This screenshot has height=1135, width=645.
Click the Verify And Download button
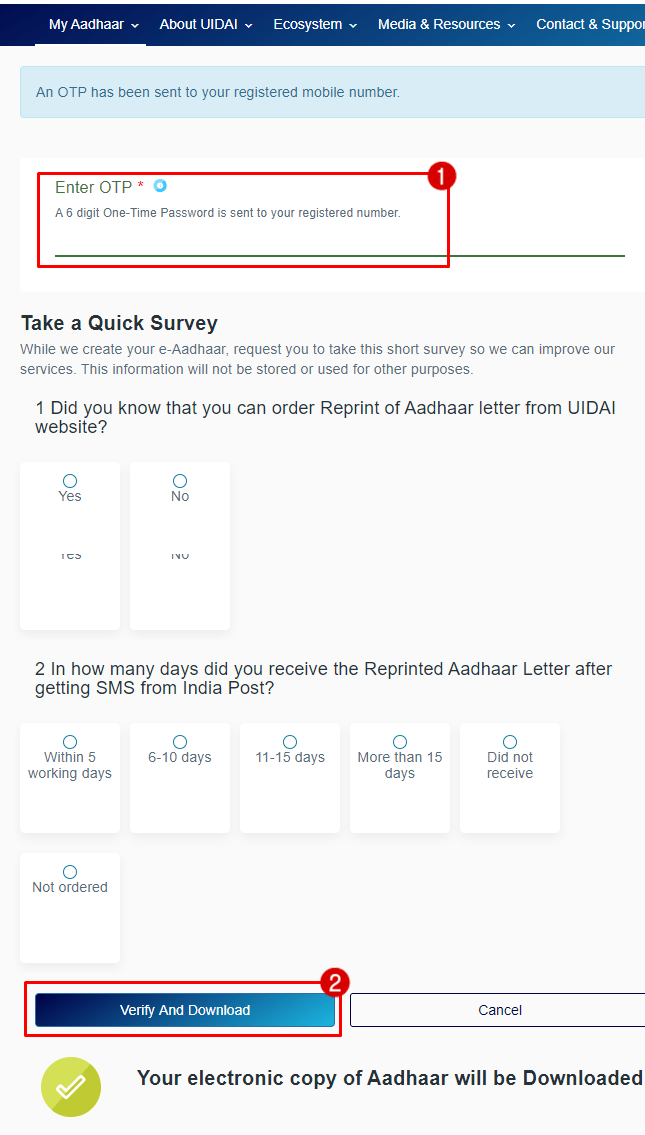coord(184,1010)
